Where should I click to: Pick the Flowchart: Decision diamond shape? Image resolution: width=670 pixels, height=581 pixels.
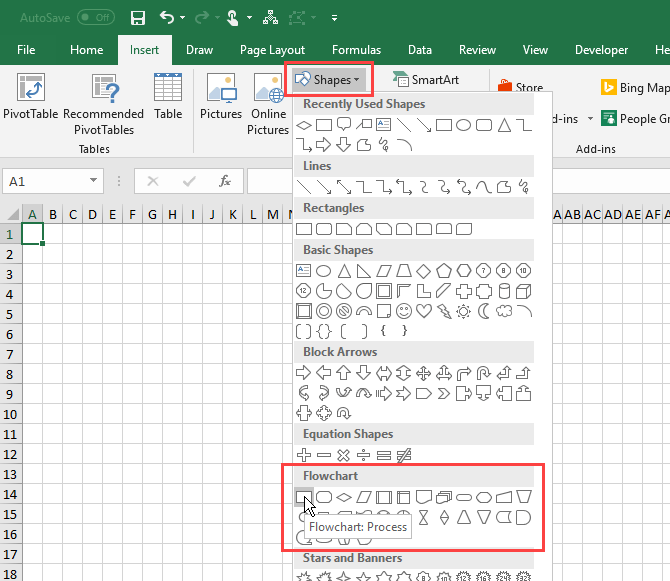click(x=344, y=496)
